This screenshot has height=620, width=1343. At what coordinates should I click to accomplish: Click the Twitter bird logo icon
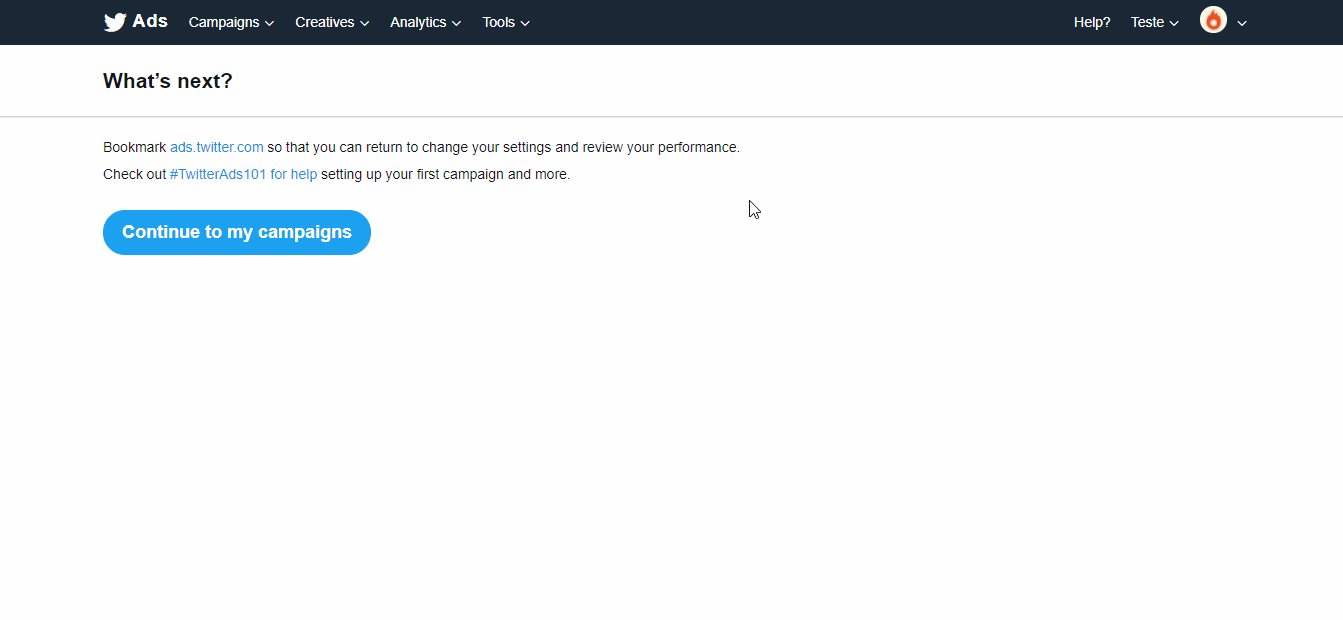point(115,22)
